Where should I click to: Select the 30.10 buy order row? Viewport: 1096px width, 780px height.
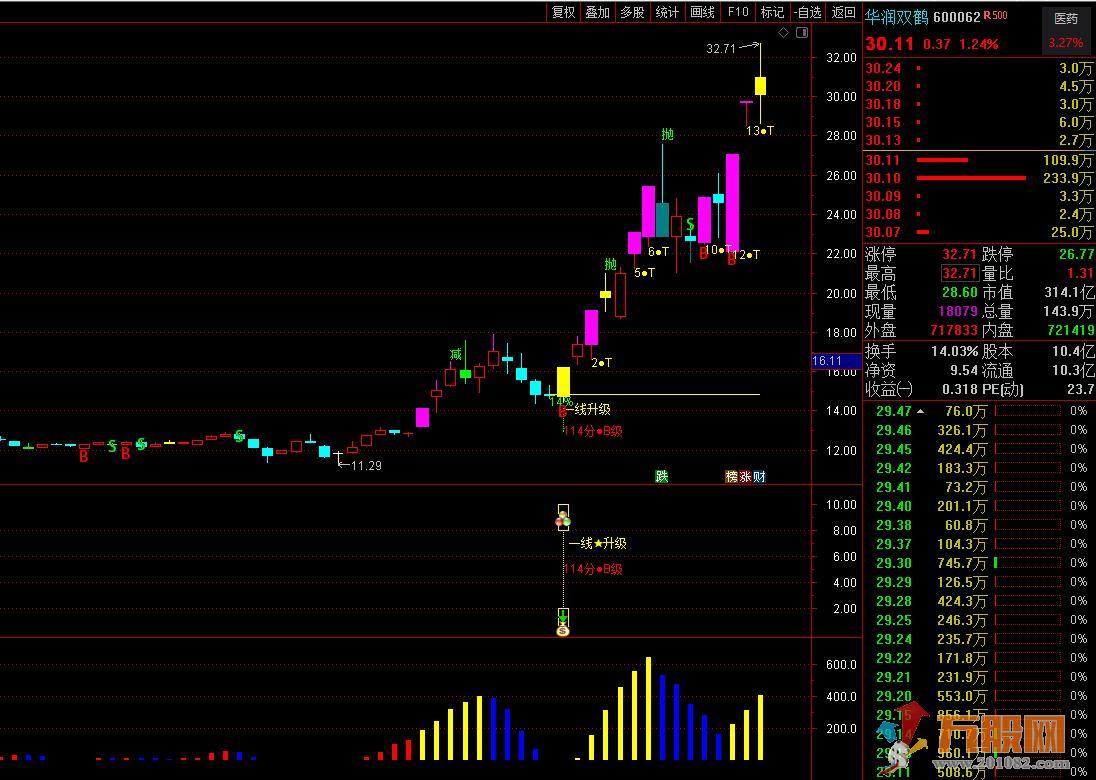[x=979, y=178]
